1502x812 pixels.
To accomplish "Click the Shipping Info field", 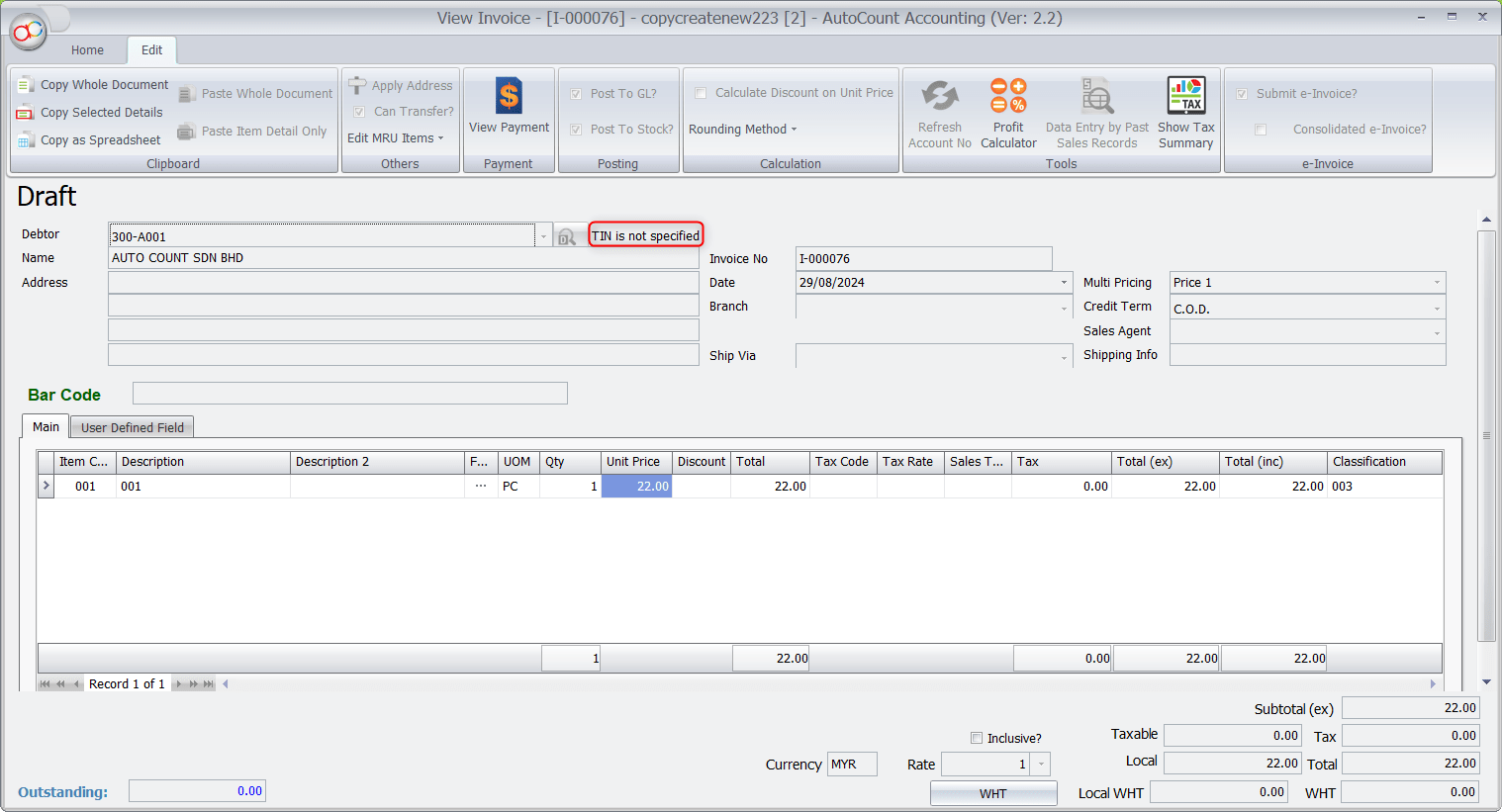I will click(1308, 355).
